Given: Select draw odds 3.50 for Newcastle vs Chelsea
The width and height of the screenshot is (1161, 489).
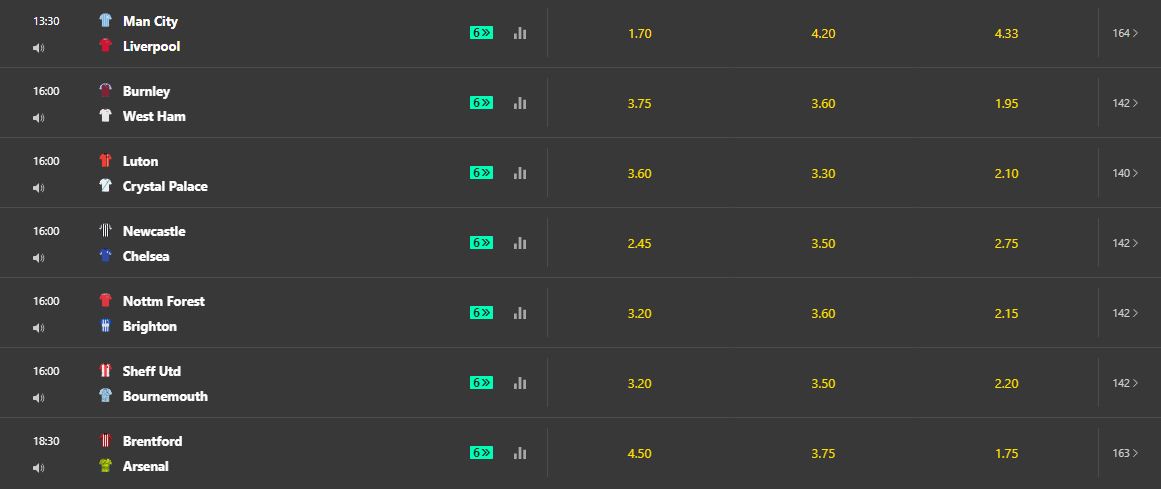Looking at the screenshot, I should pyautogui.click(x=823, y=243).
